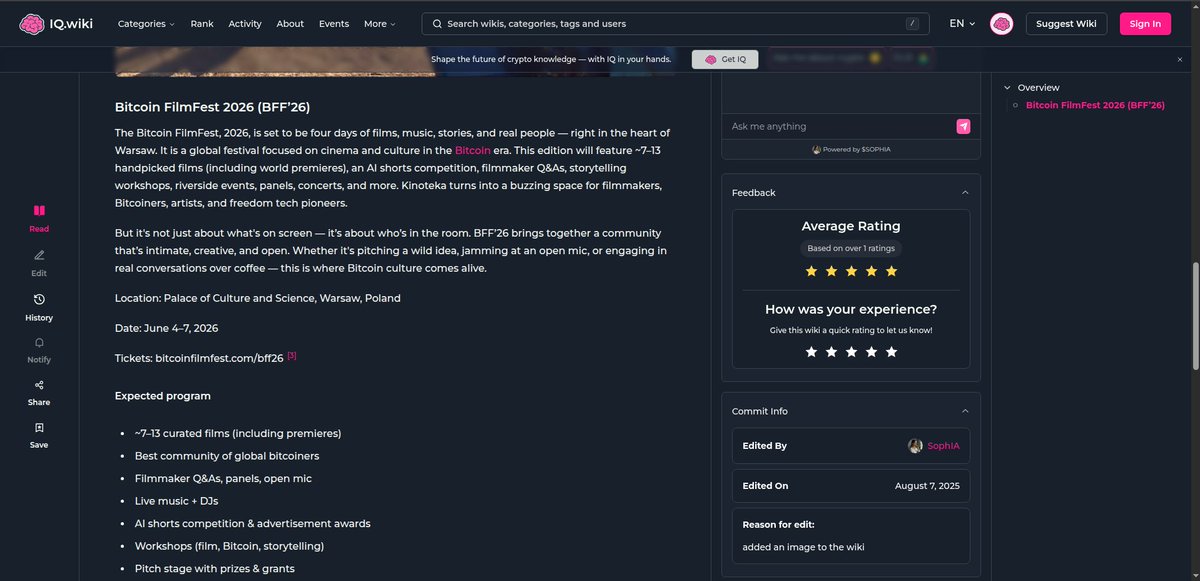Click the 'Location: Palace of Culture' line

[x=258, y=298]
